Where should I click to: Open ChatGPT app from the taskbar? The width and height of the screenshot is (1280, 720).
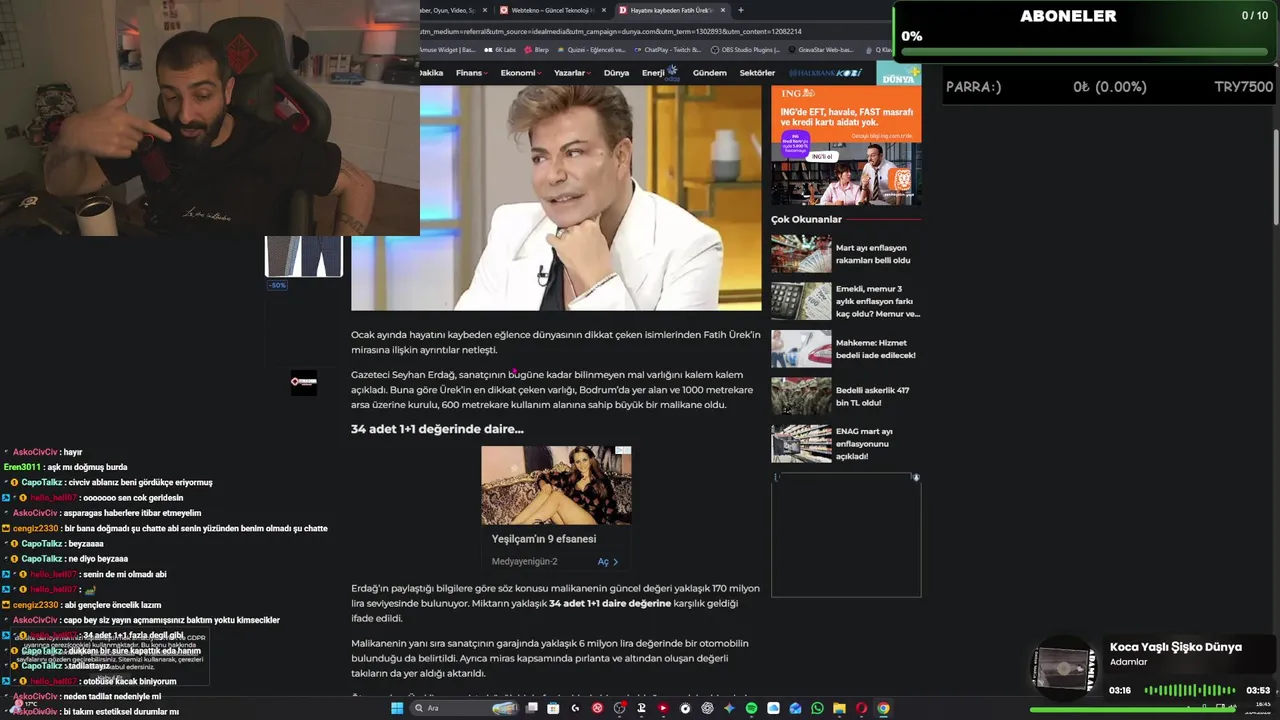[707, 708]
